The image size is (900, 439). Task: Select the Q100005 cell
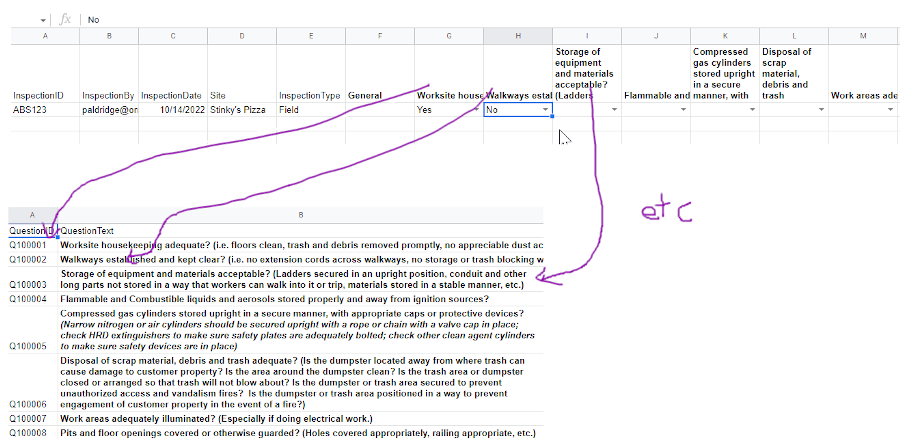pos(32,330)
